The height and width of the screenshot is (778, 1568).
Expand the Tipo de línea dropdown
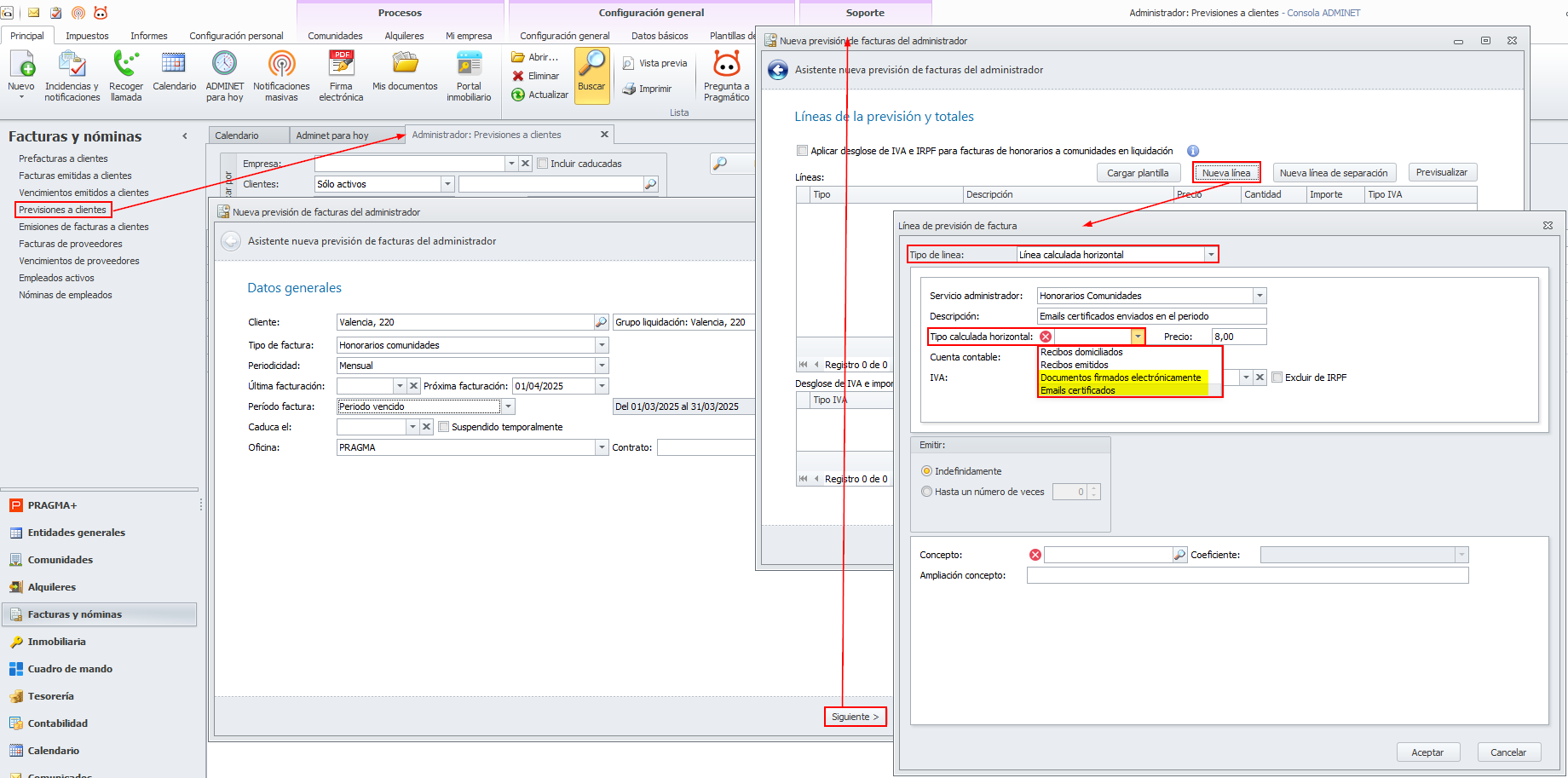(1211, 255)
